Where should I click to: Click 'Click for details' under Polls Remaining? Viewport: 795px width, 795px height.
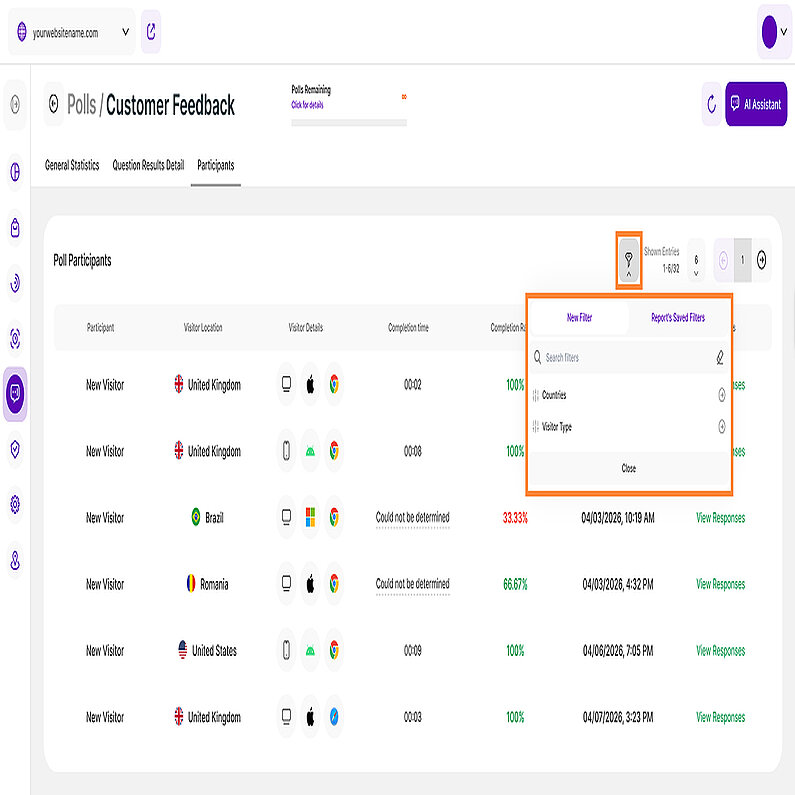[307, 105]
